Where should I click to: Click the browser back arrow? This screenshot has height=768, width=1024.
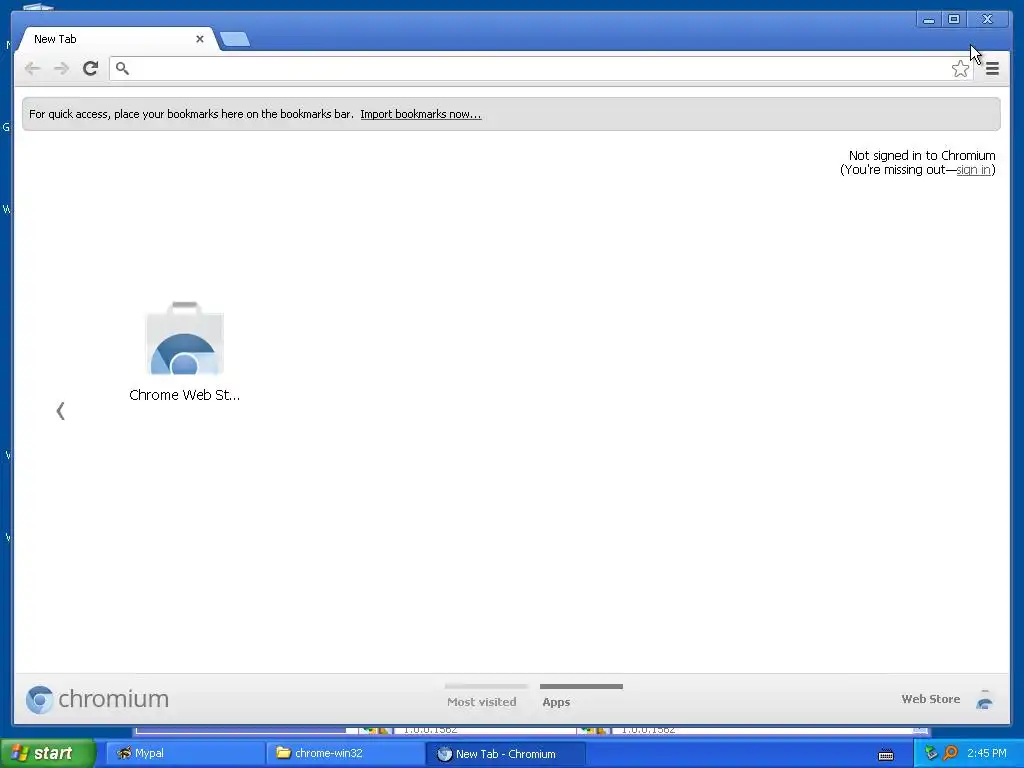click(x=32, y=69)
